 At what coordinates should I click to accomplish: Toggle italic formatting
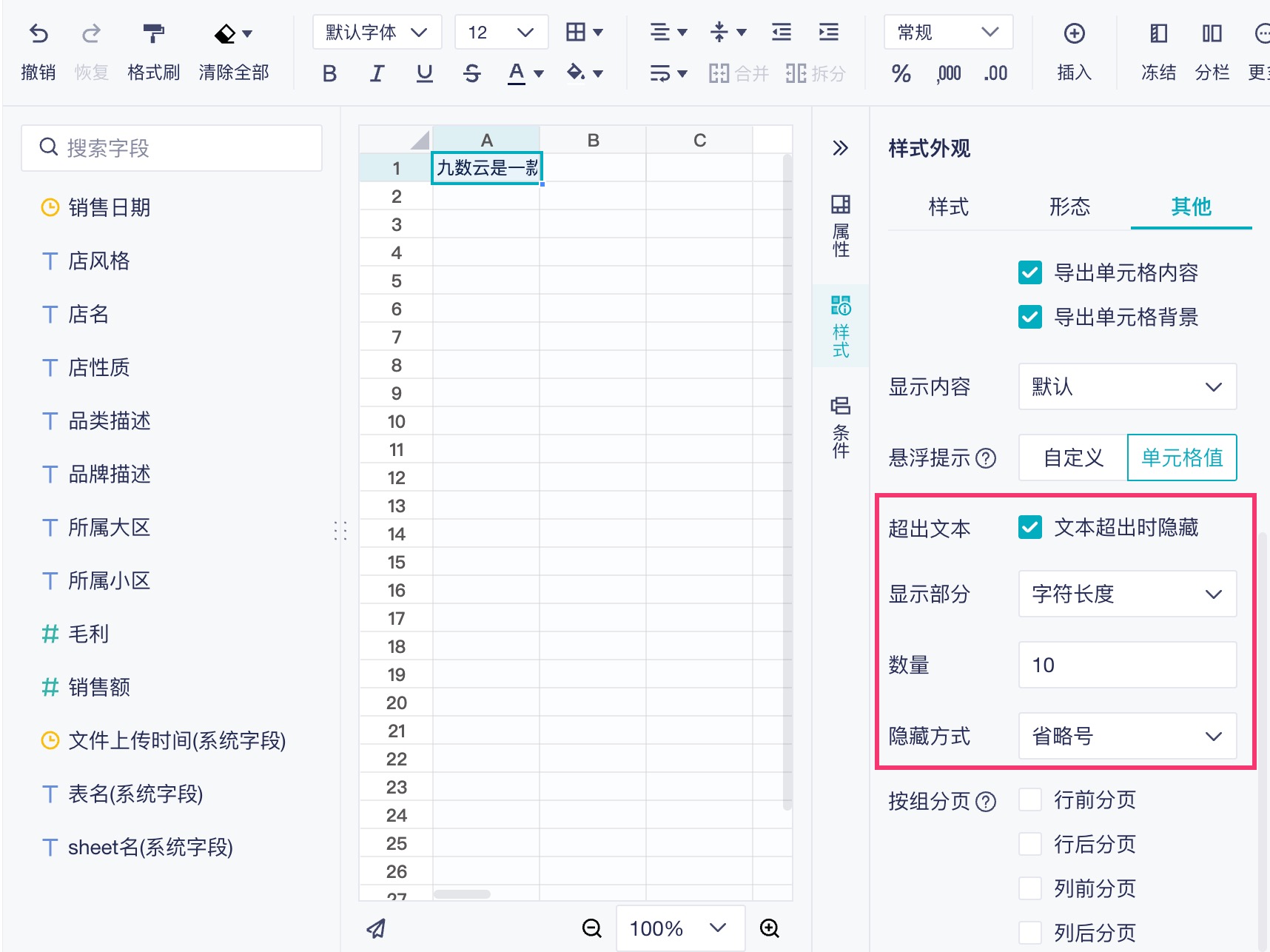[x=377, y=73]
